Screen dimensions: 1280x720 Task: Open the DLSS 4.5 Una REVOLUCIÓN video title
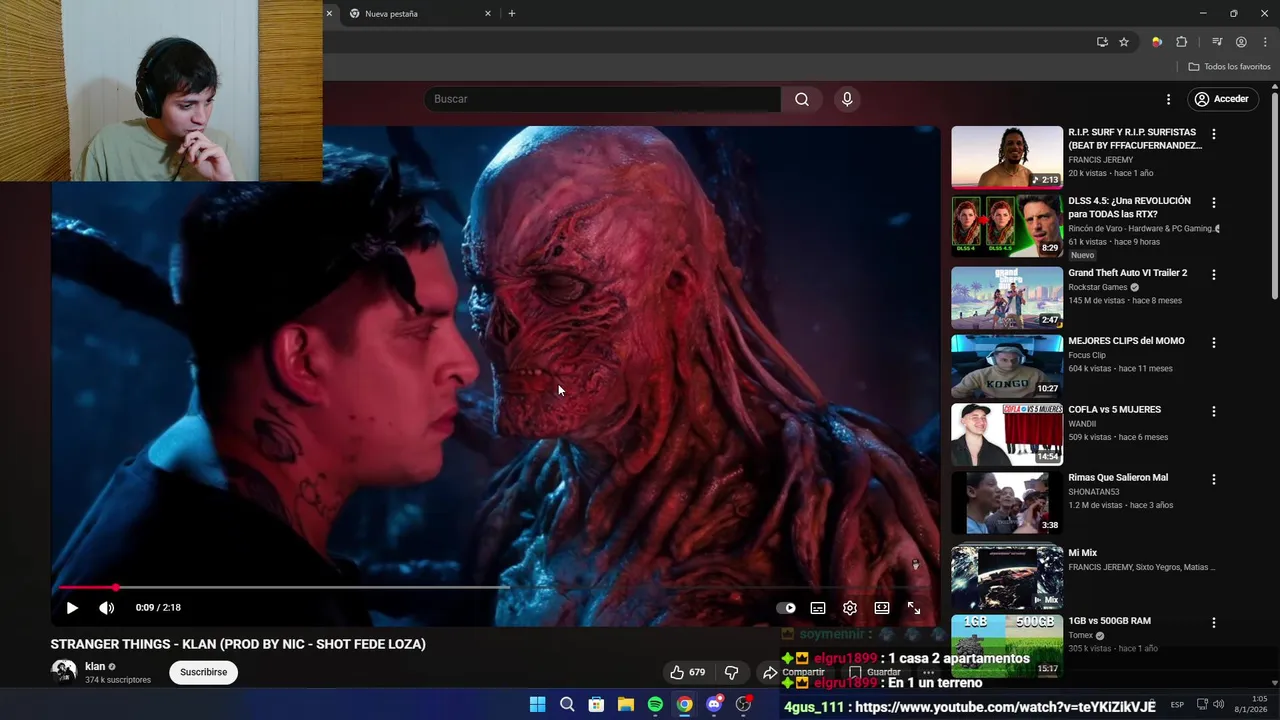pos(1129,207)
